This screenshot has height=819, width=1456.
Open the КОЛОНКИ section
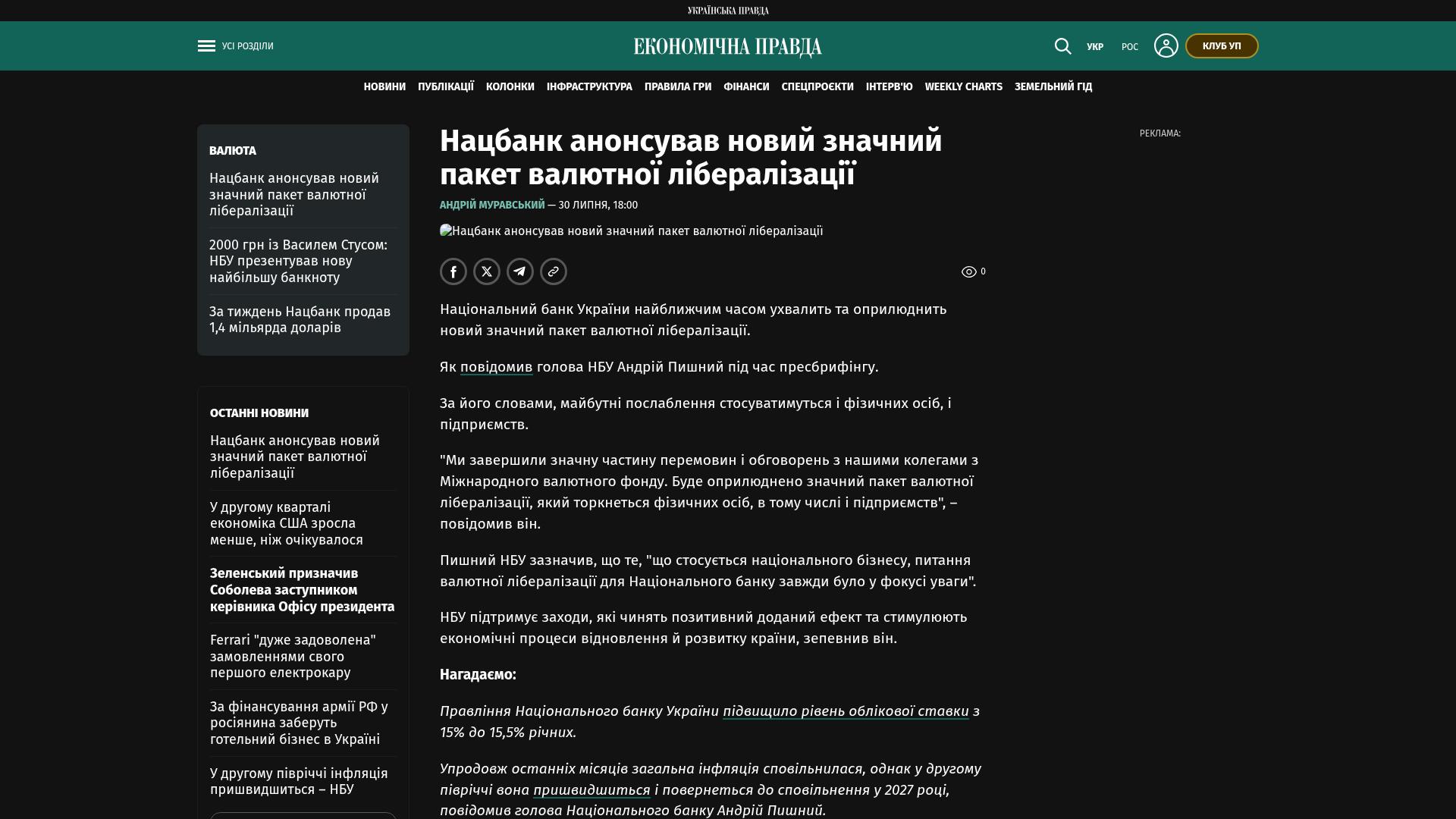510,87
